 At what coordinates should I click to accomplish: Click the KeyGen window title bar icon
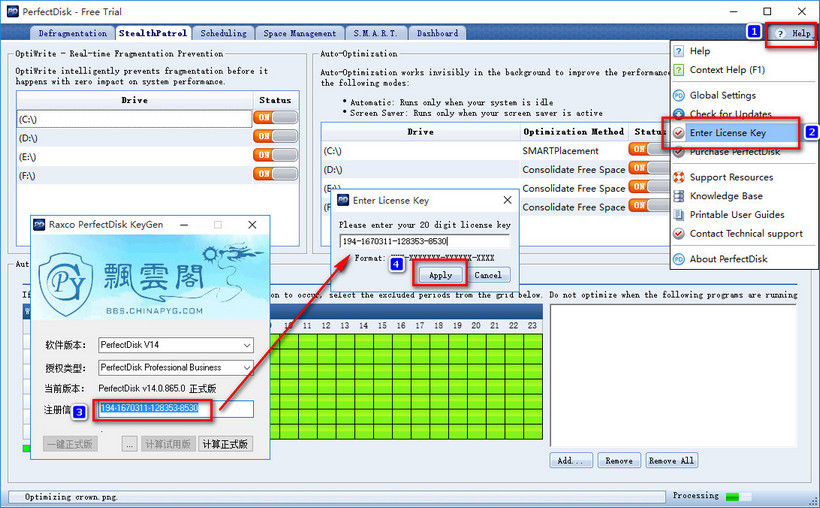tap(39, 225)
